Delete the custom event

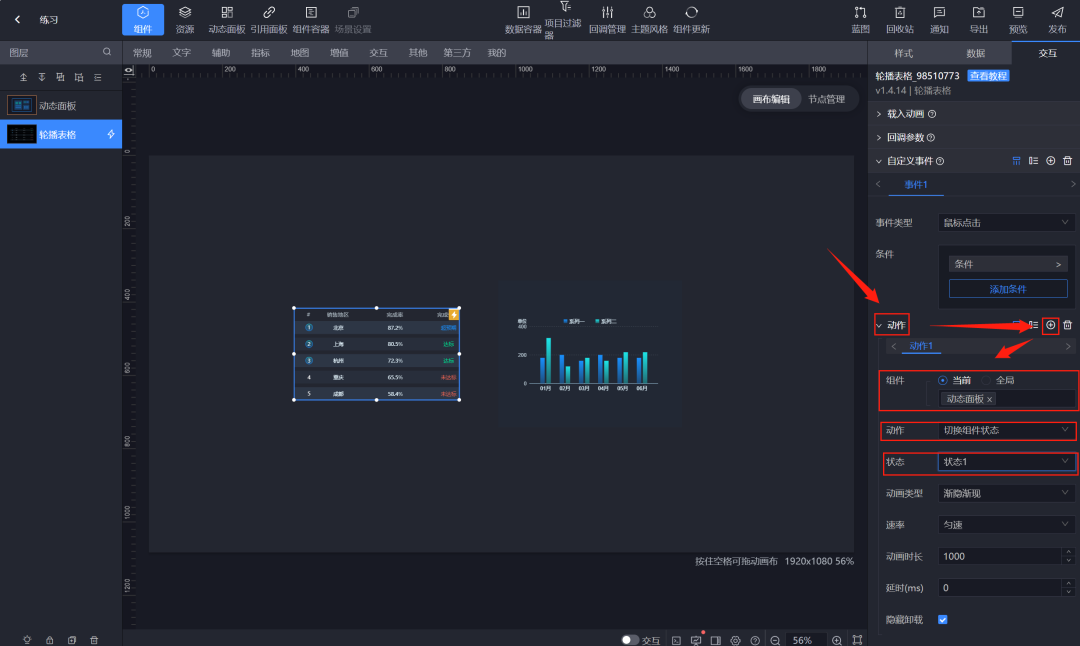click(x=1068, y=160)
